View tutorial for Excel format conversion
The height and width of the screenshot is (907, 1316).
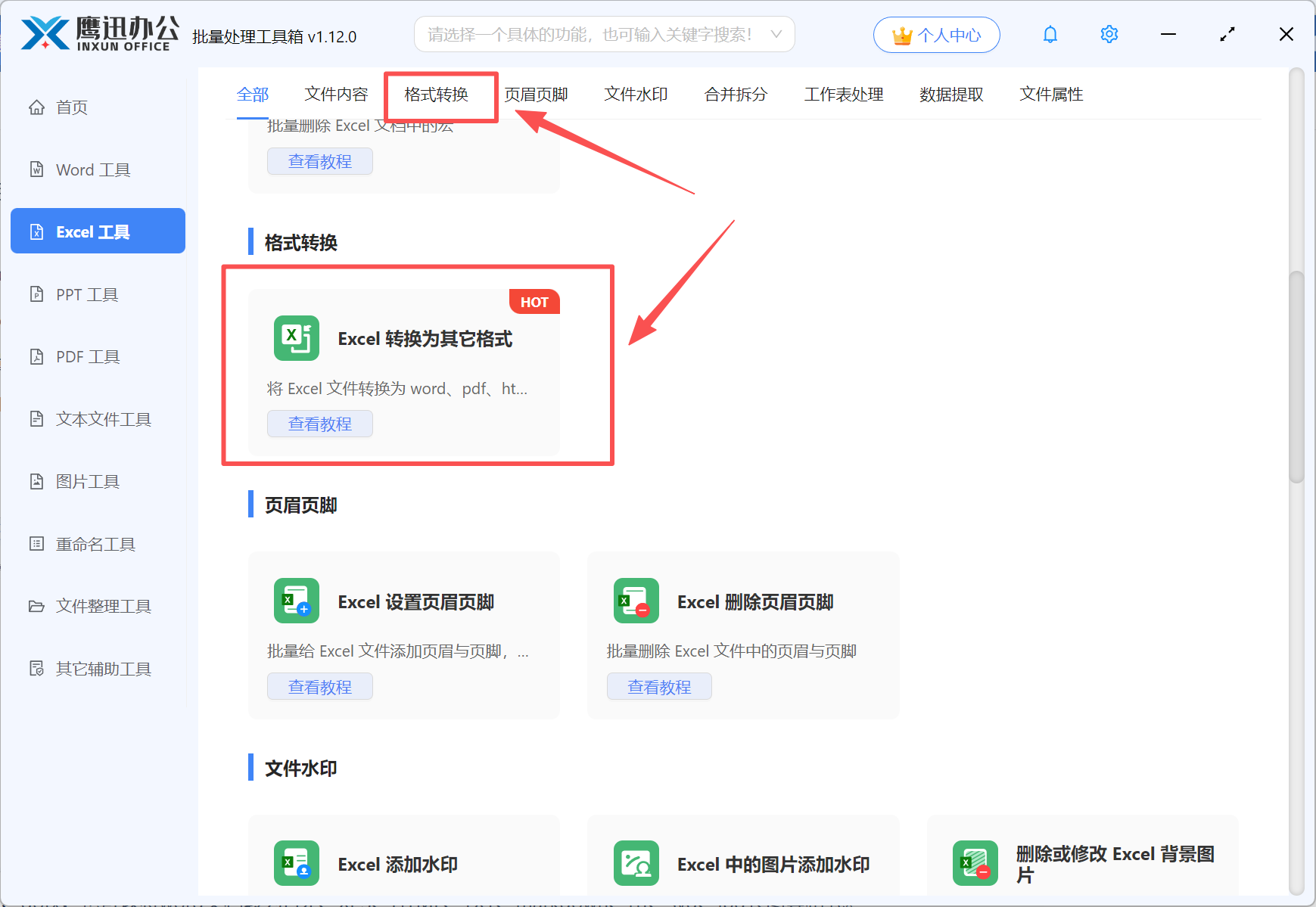319,424
